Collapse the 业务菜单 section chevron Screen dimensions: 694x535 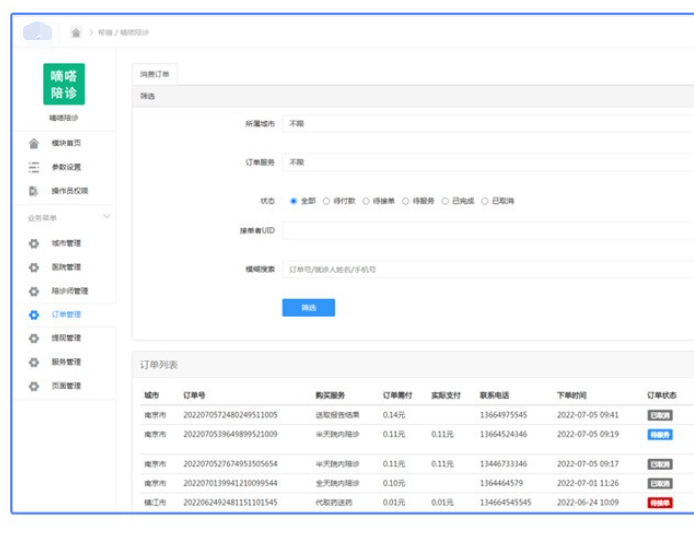coord(107,217)
